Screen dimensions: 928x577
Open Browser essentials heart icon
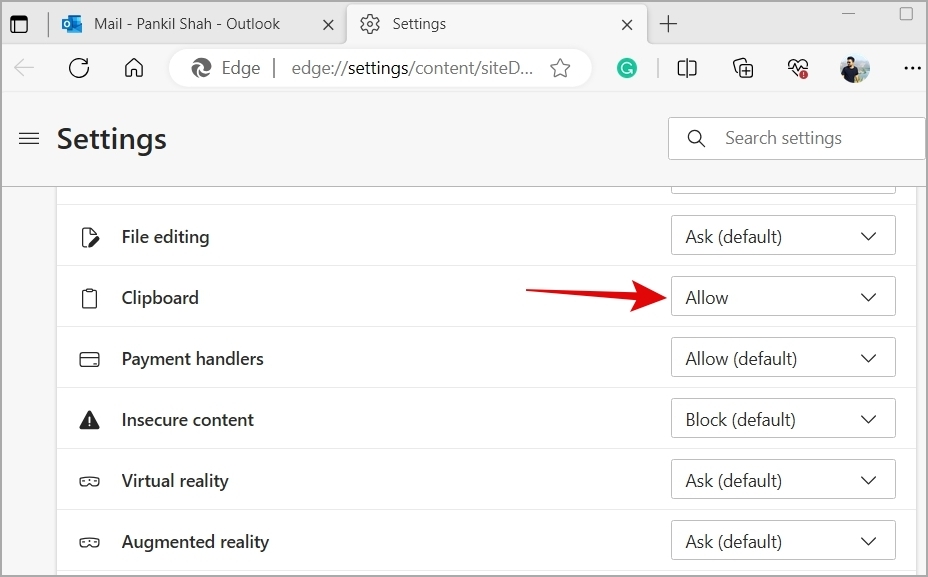point(798,68)
